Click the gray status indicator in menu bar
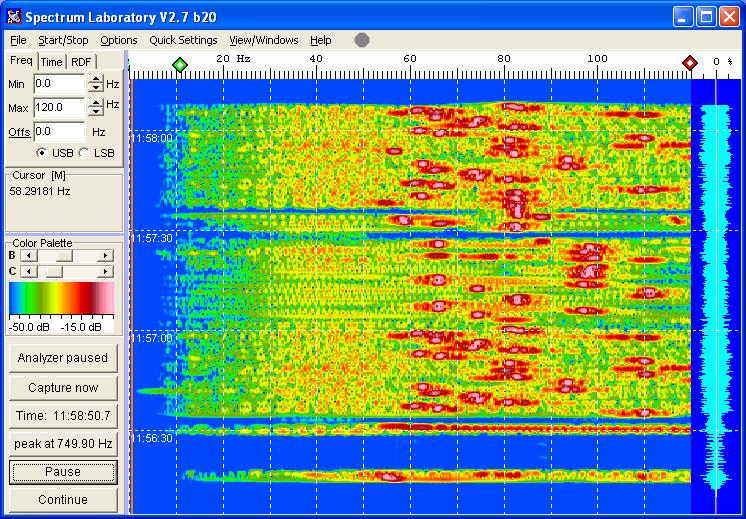The height and width of the screenshot is (519, 746). coord(362,40)
